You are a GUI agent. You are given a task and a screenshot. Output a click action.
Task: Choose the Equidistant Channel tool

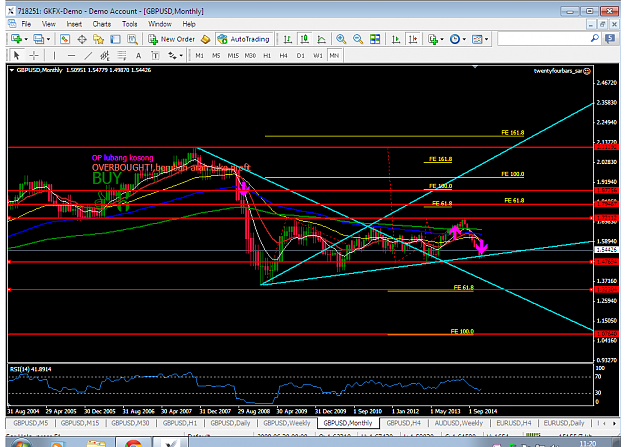pos(105,55)
